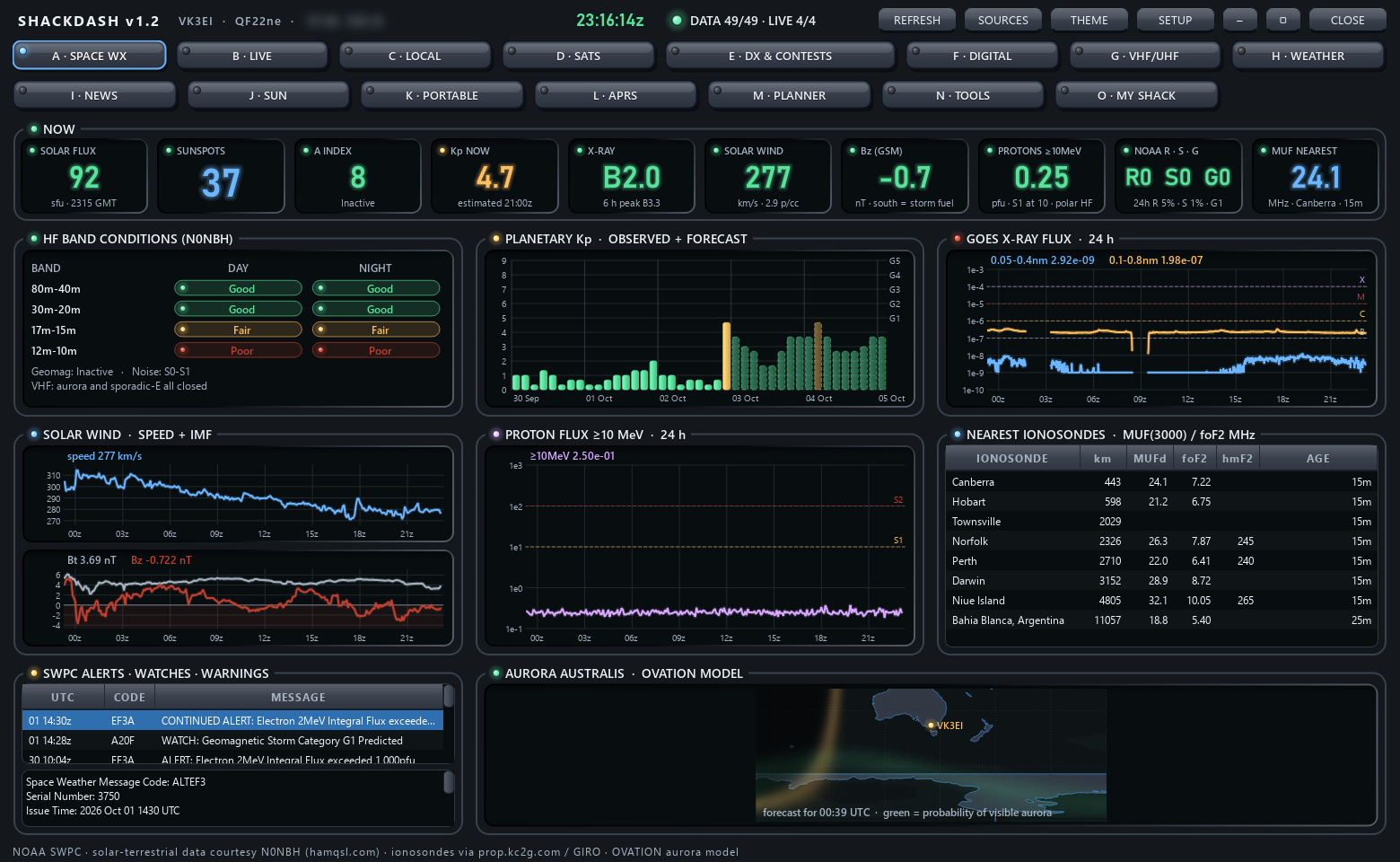This screenshot has width=1400, height=862.
Task: Click the 30m-20m Night Good indicator
Action: tap(376, 309)
